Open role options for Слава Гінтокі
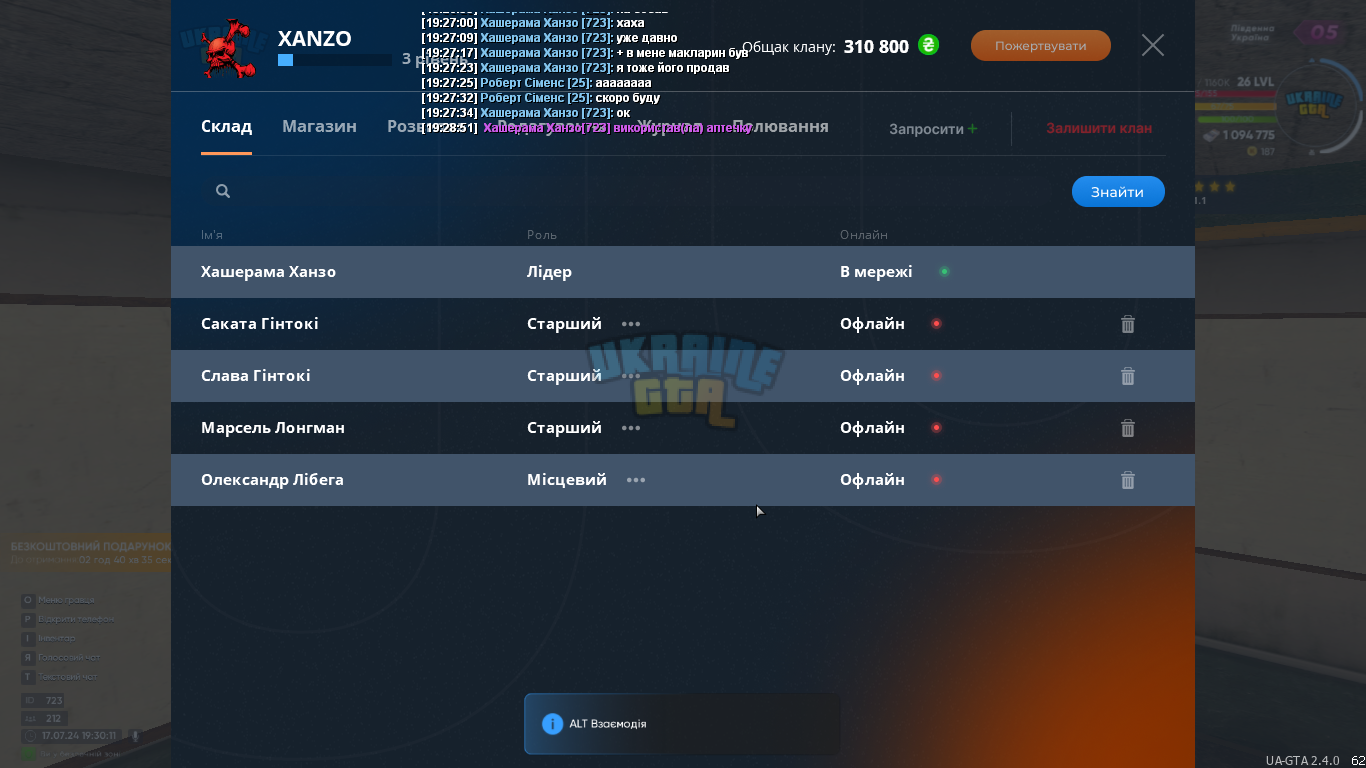The width and height of the screenshot is (1366, 768). click(x=631, y=376)
